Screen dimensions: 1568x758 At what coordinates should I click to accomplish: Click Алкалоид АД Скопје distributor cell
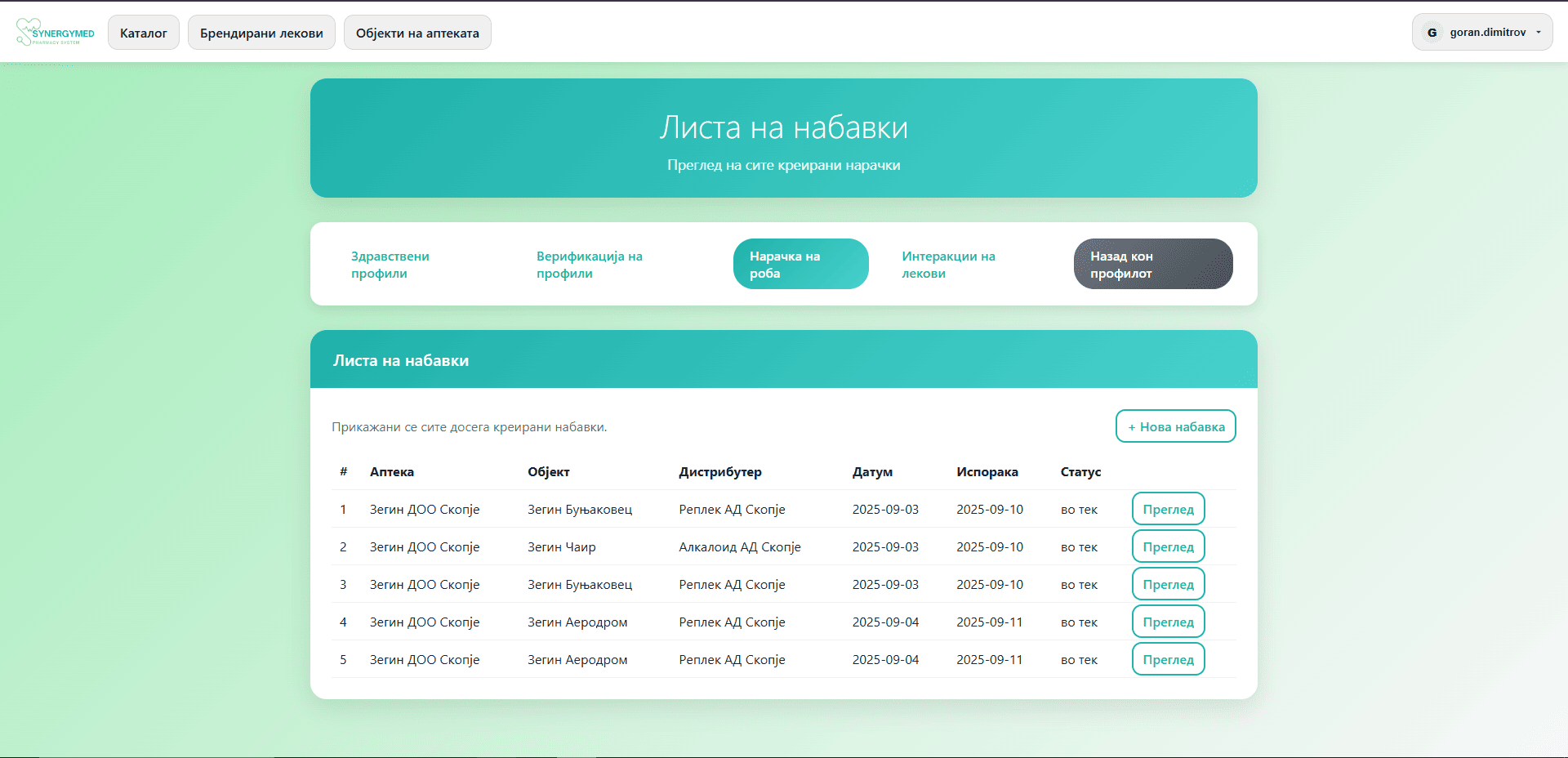click(739, 547)
